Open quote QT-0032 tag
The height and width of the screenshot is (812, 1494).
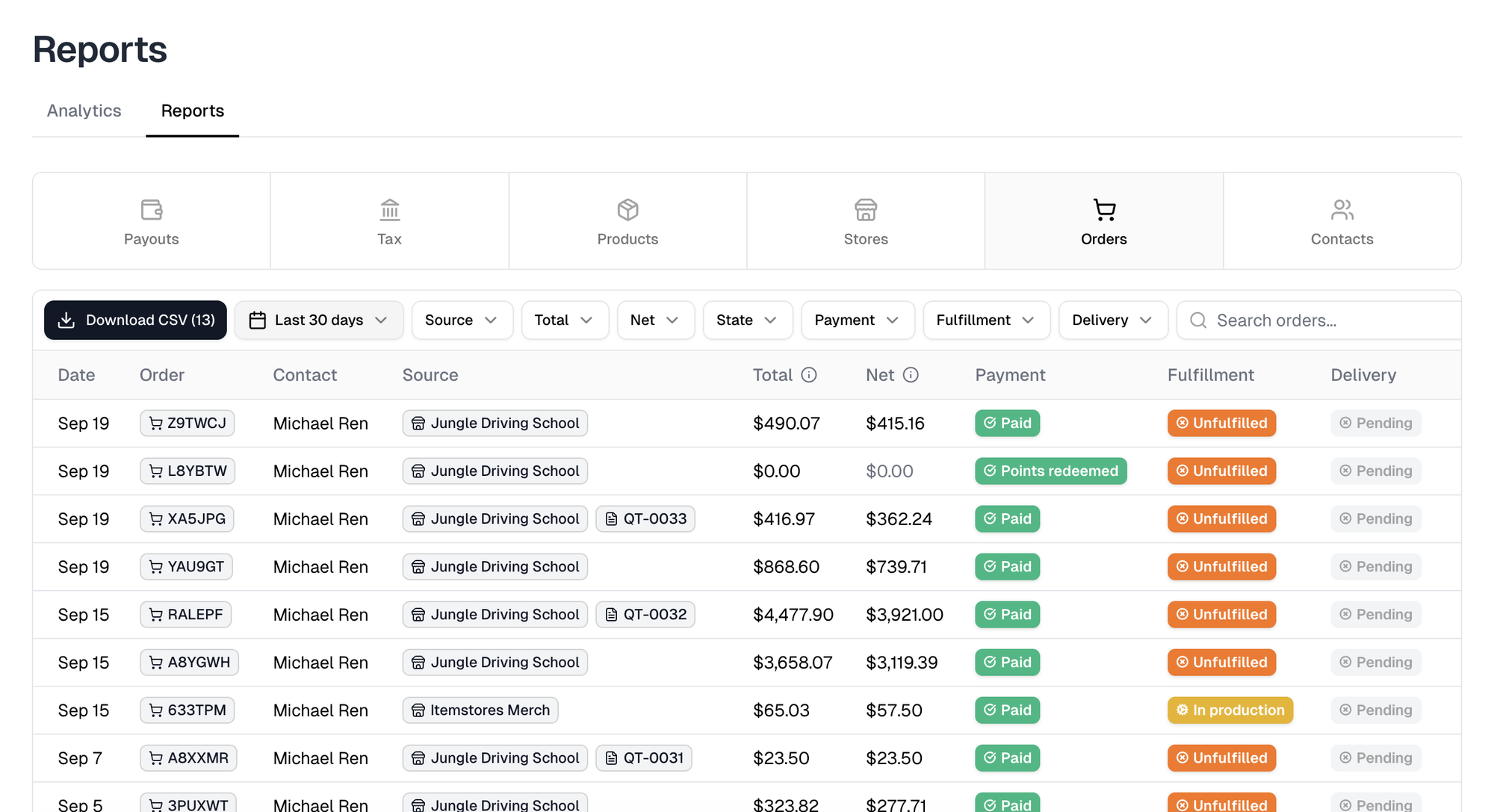(645, 615)
